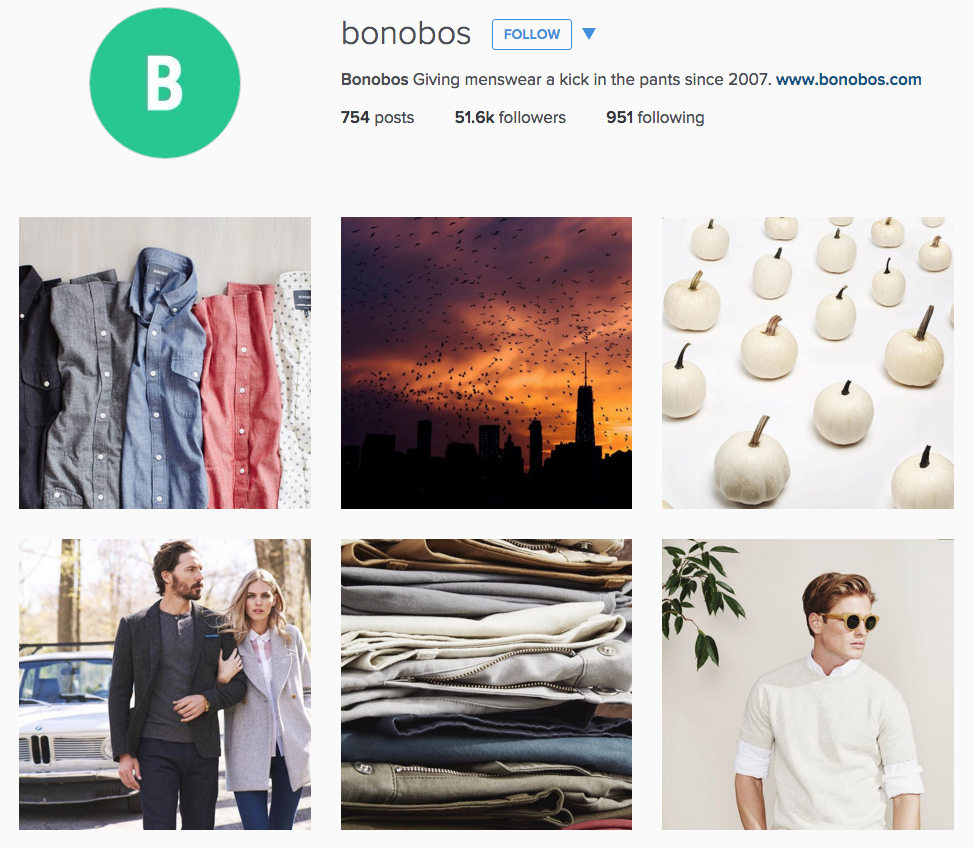Click the blue denim shirt in first photo
This screenshot has height=848, width=973.
click(x=164, y=378)
